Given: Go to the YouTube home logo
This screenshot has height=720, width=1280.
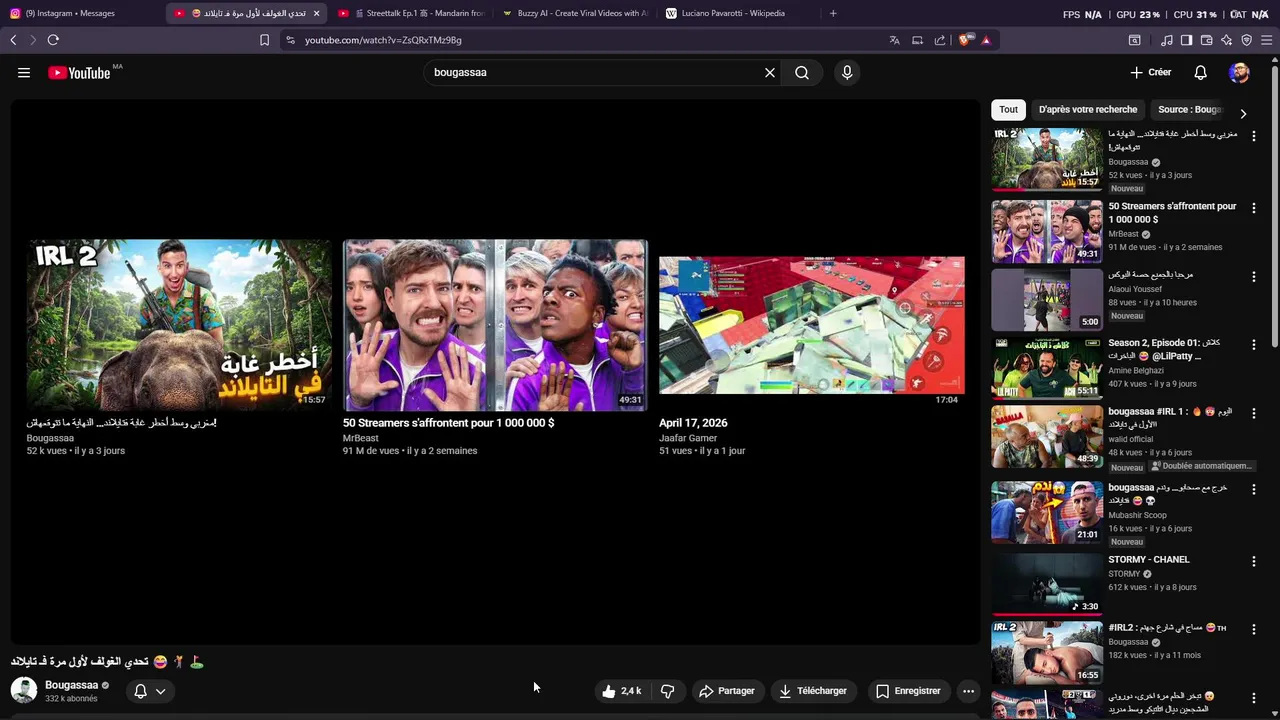Looking at the screenshot, I should [79, 73].
